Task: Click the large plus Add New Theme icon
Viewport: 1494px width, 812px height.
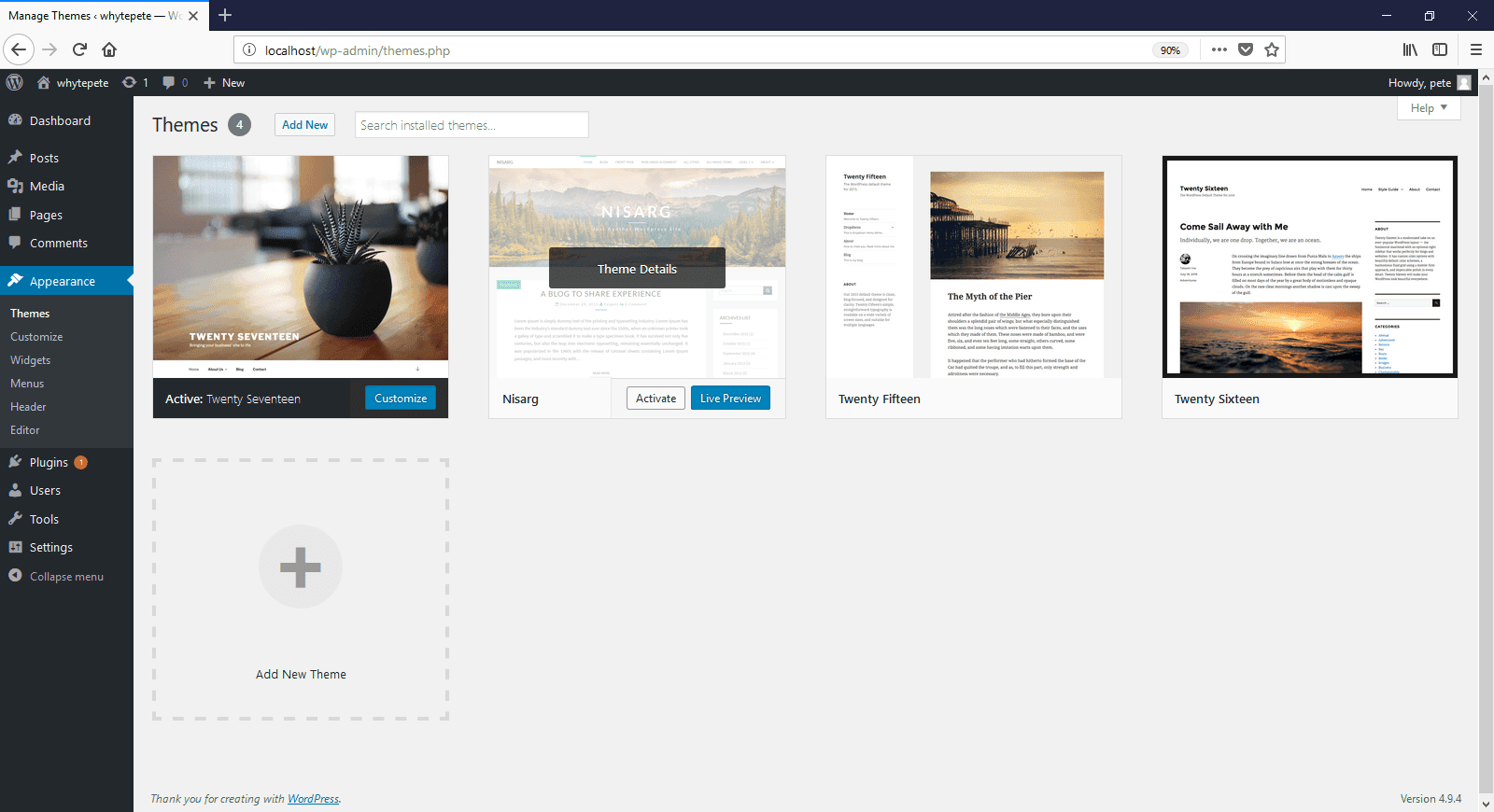Action: (301, 567)
